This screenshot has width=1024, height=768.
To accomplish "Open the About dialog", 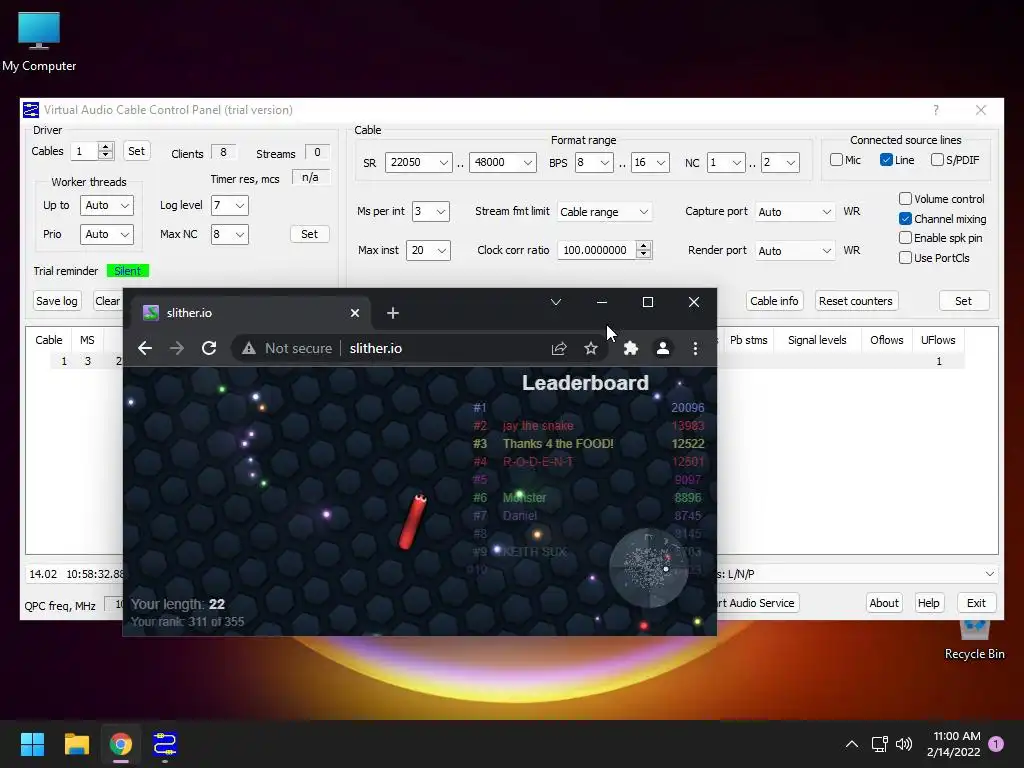I will click(x=884, y=603).
